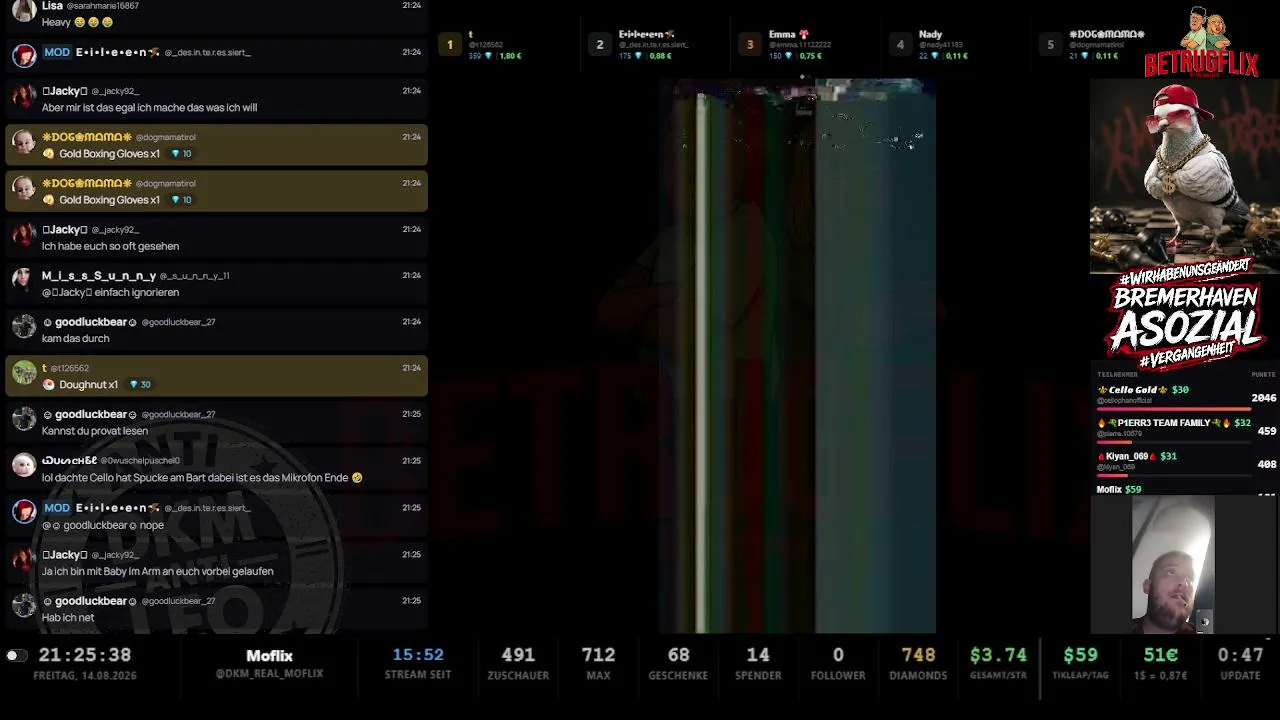Toggle the switch beside the clock

[x=16, y=656]
